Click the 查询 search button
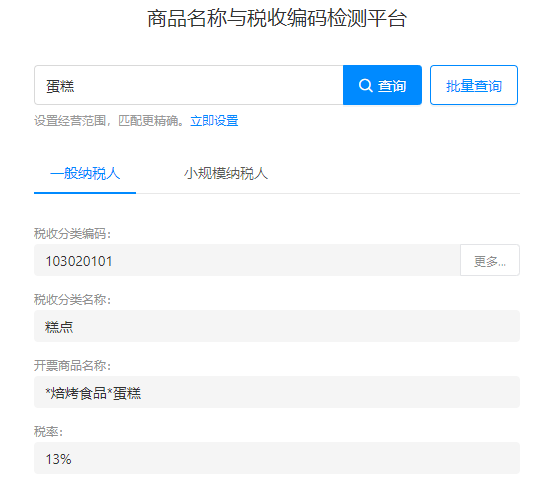 [x=382, y=85]
